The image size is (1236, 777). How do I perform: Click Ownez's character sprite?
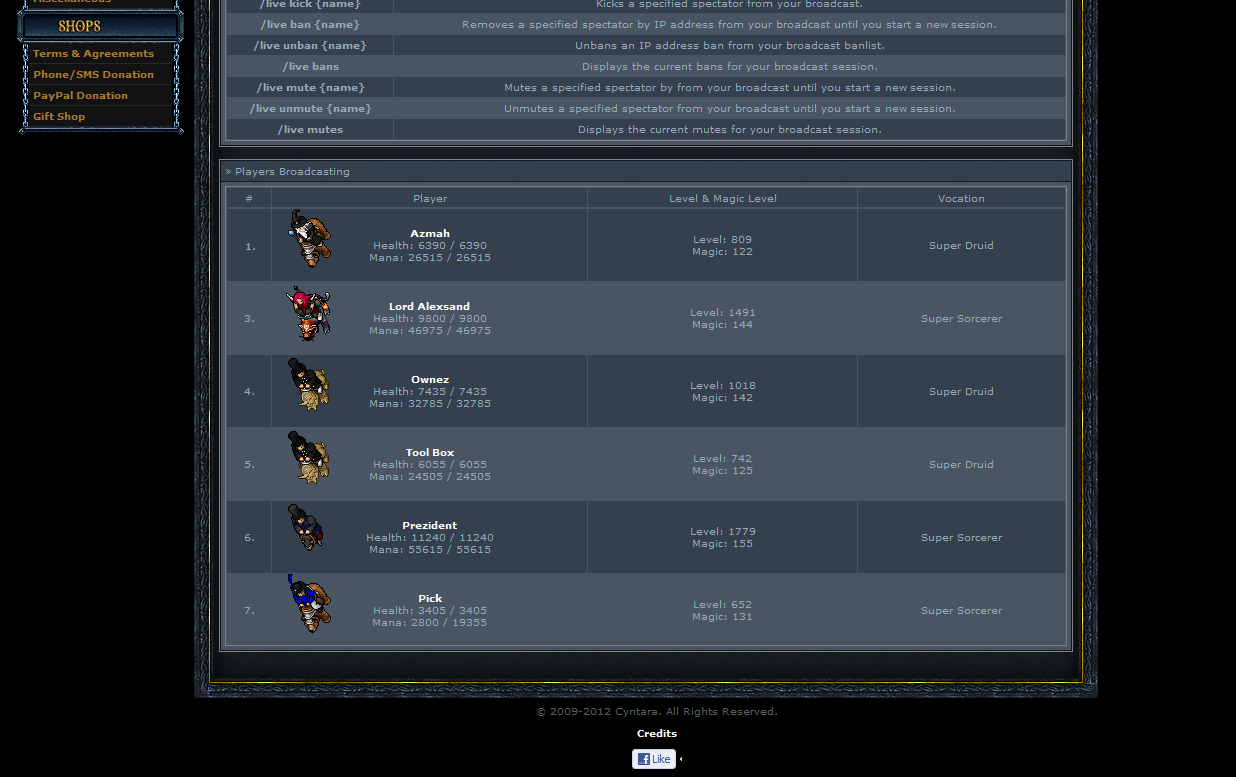click(309, 385)
